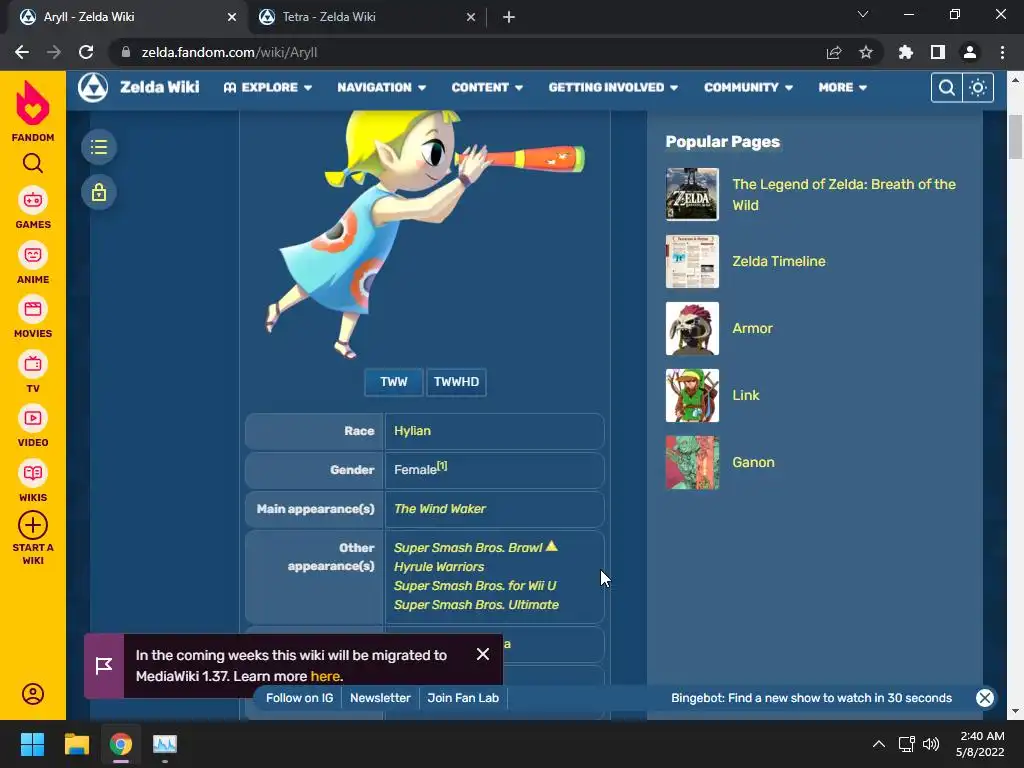
Task: Click the Female reference footnote [1]
Action: tap(442, 466)
